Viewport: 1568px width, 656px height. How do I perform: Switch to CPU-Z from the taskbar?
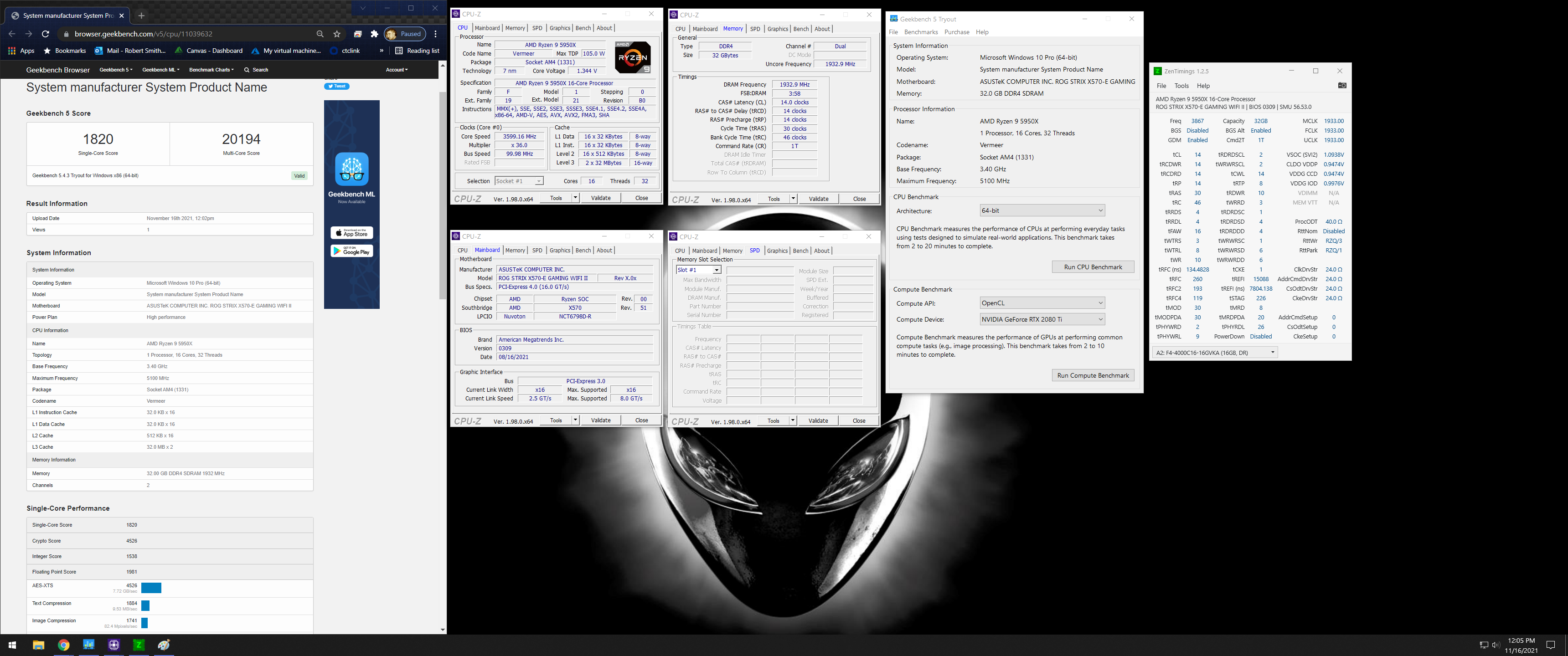[114, 645]
